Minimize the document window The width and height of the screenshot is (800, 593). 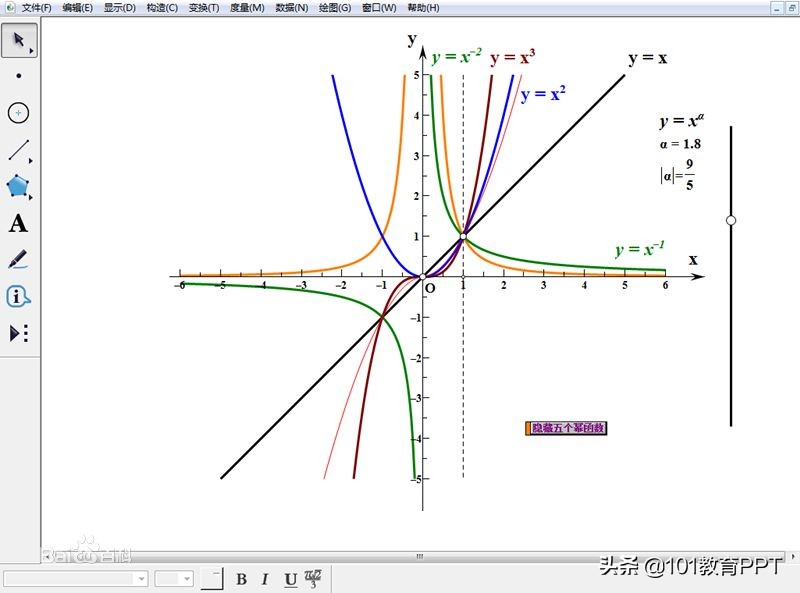tap(777, 8)
